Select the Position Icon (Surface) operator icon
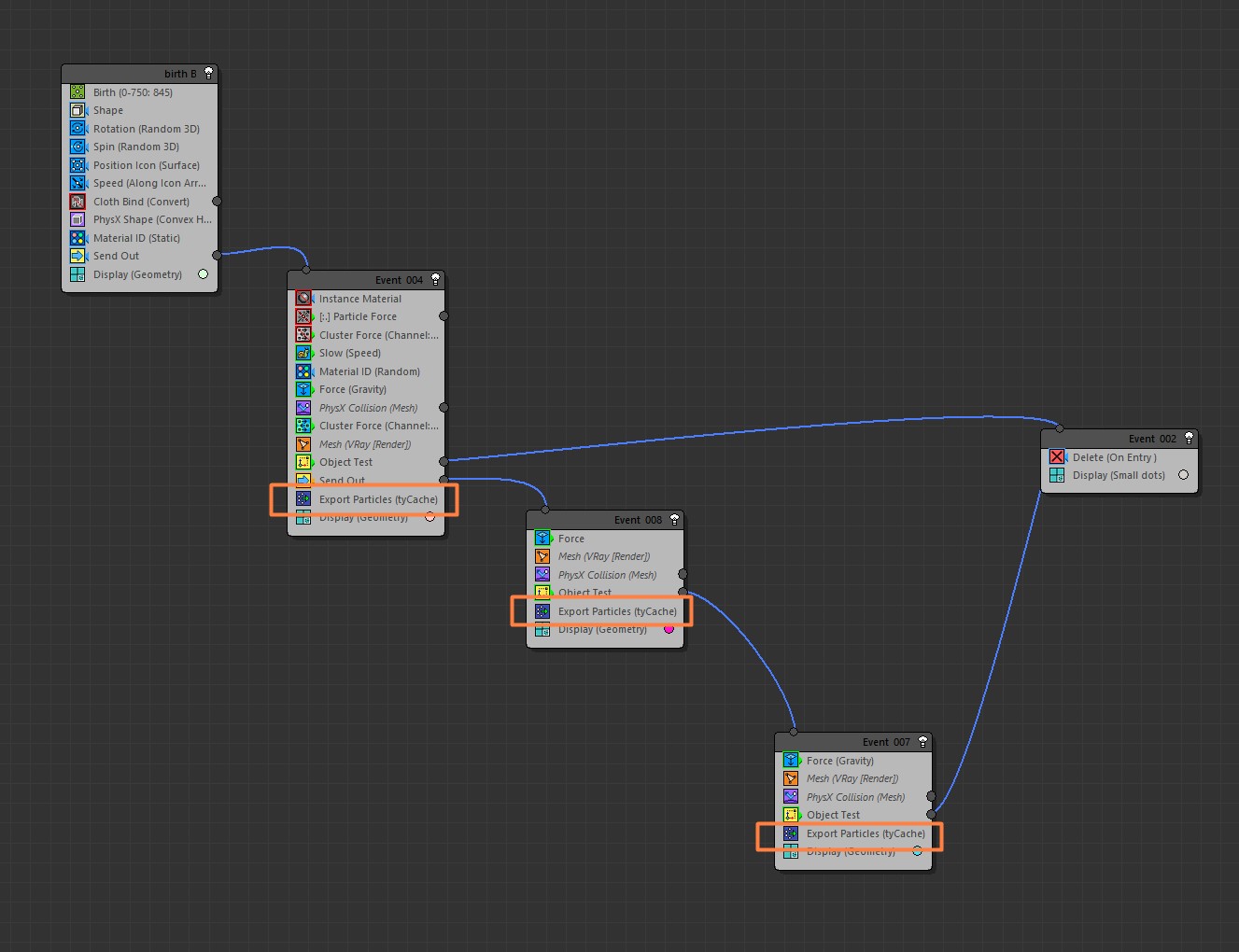 pos(77,165)
